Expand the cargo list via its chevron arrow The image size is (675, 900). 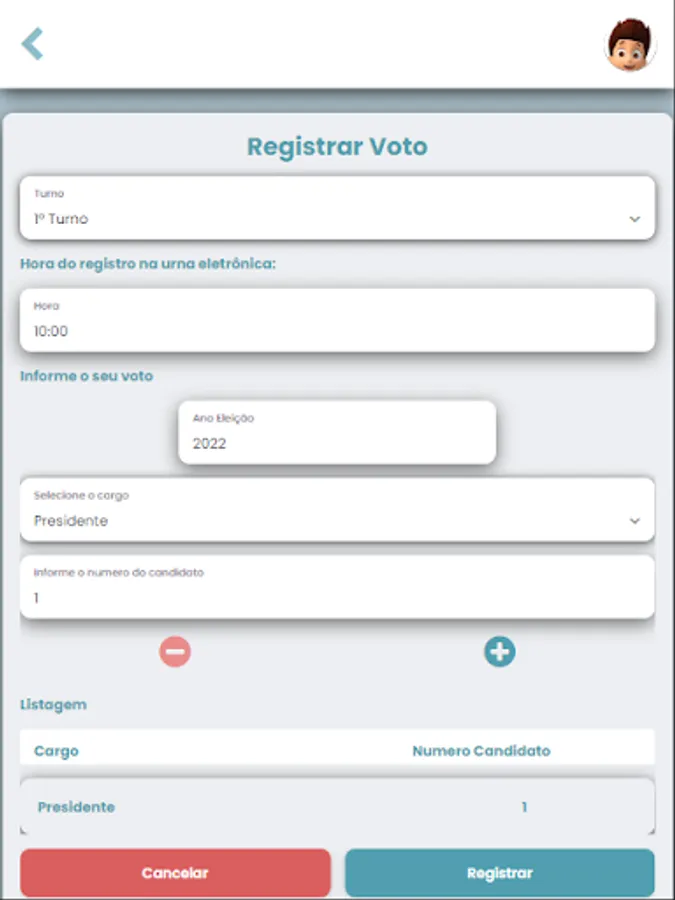(634, 521)
